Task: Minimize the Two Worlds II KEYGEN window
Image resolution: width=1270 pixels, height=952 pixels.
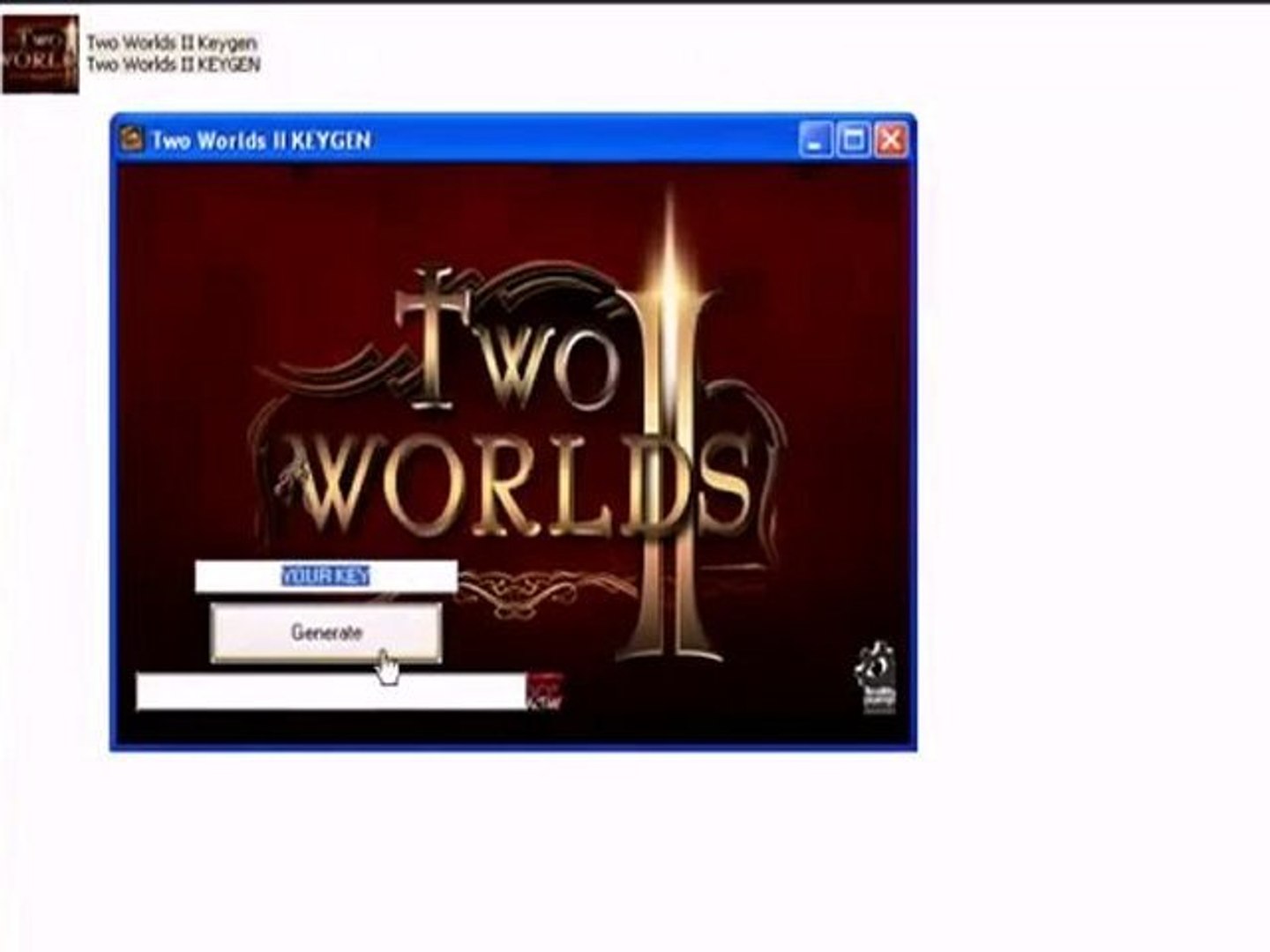Action: pos(816,140)
